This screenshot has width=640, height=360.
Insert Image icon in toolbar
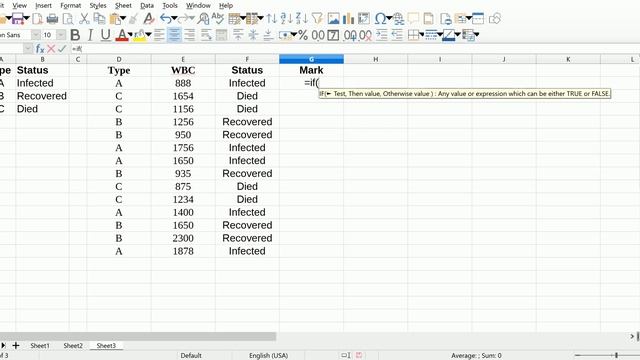point(333,19)
